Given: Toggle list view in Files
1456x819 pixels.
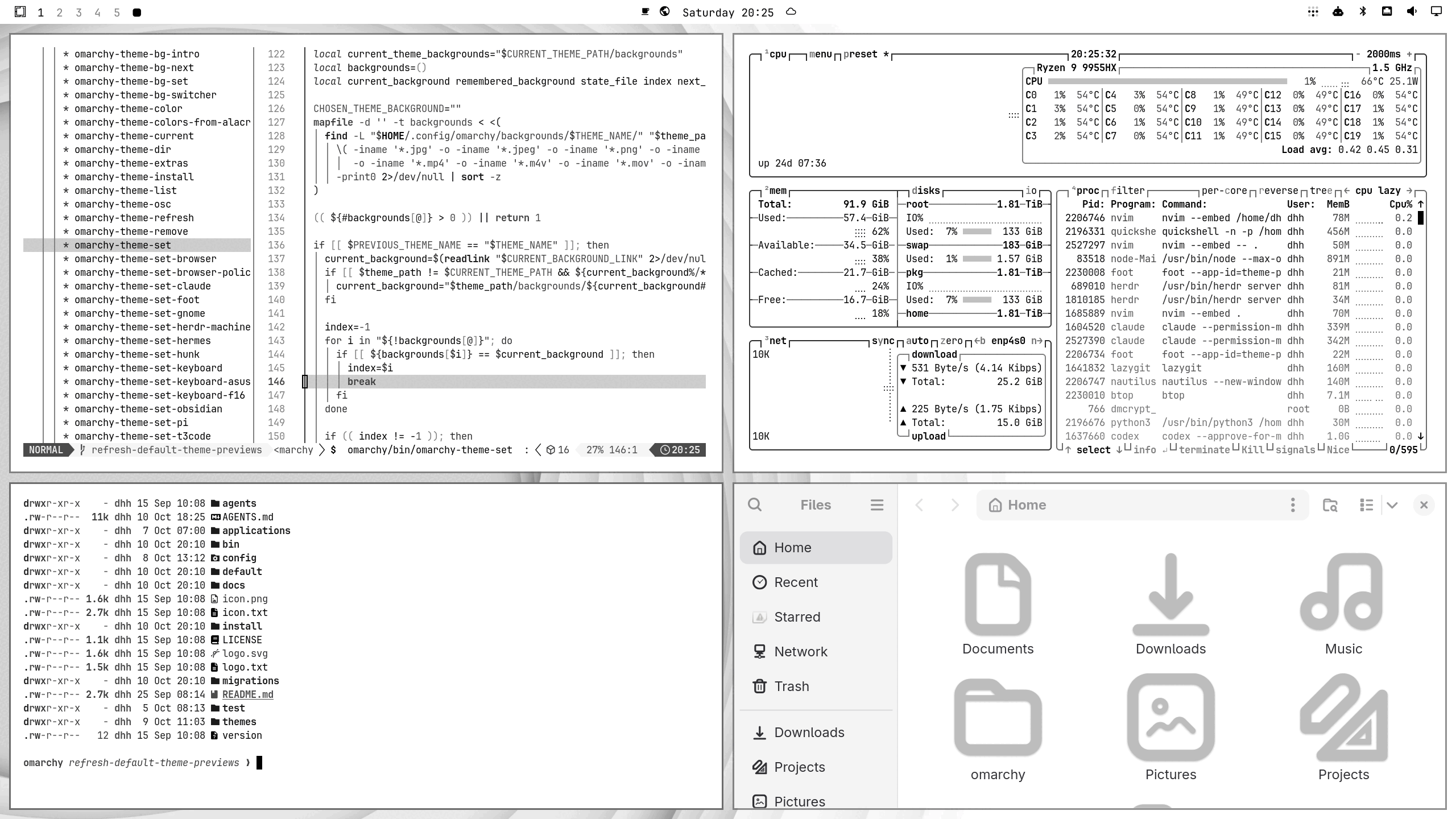Looking at the screenshot, I should coord(1366,504).
